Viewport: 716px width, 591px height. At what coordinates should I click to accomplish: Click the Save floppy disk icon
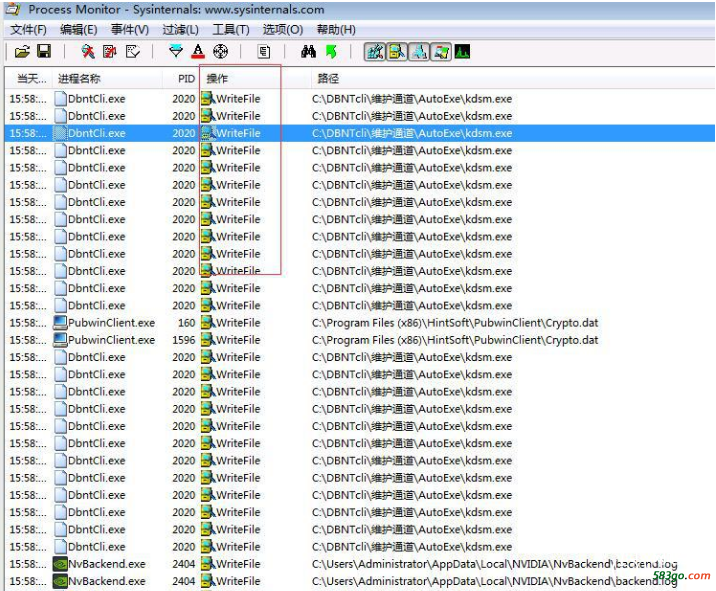44,51
